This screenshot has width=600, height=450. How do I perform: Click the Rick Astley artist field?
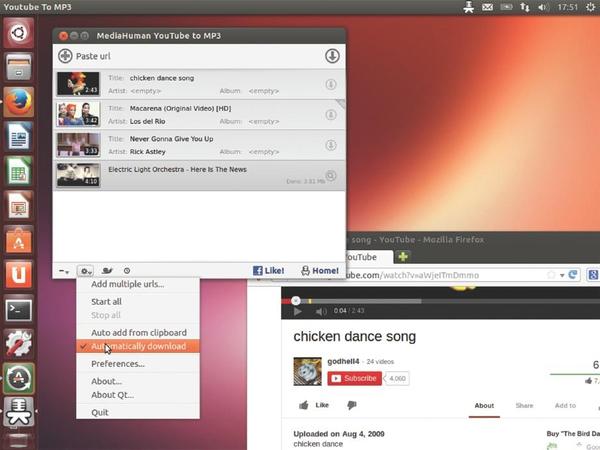(148, 152)
